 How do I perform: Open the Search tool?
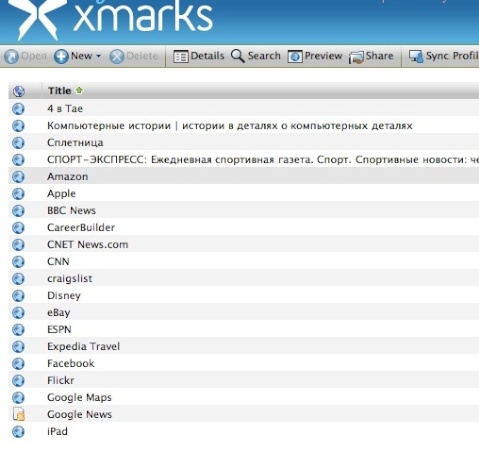(256, 56)
